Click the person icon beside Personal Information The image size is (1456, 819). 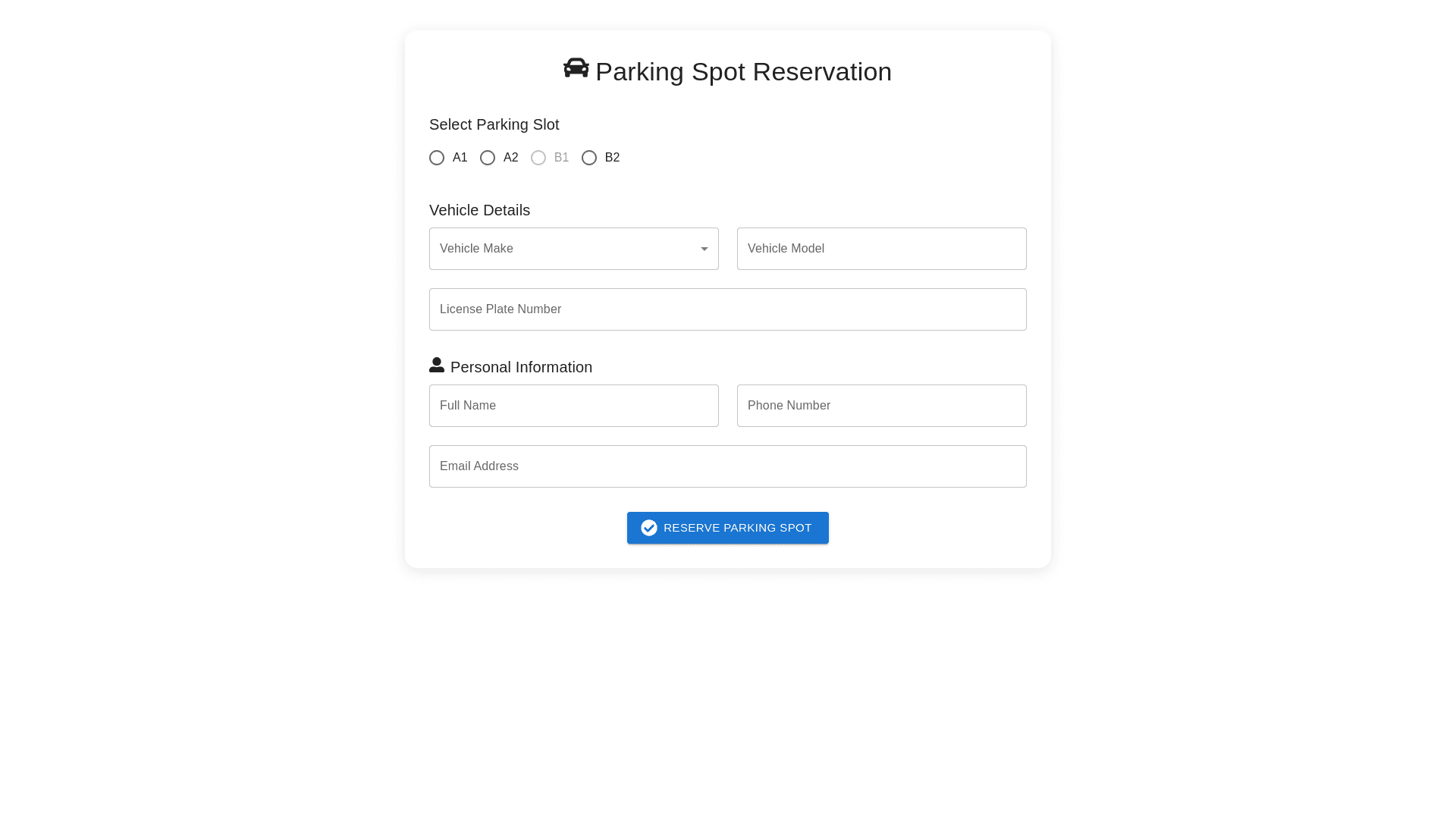point(437,366)
